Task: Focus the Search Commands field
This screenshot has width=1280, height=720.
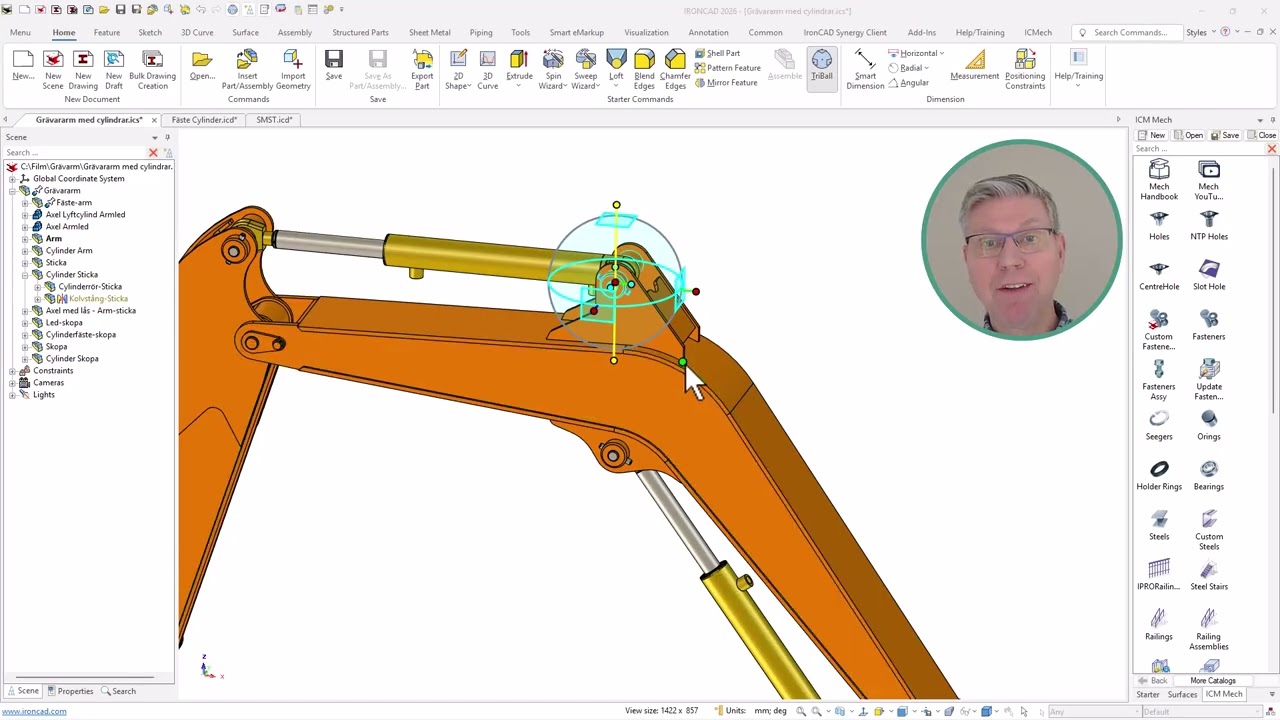Action: 1129,32
